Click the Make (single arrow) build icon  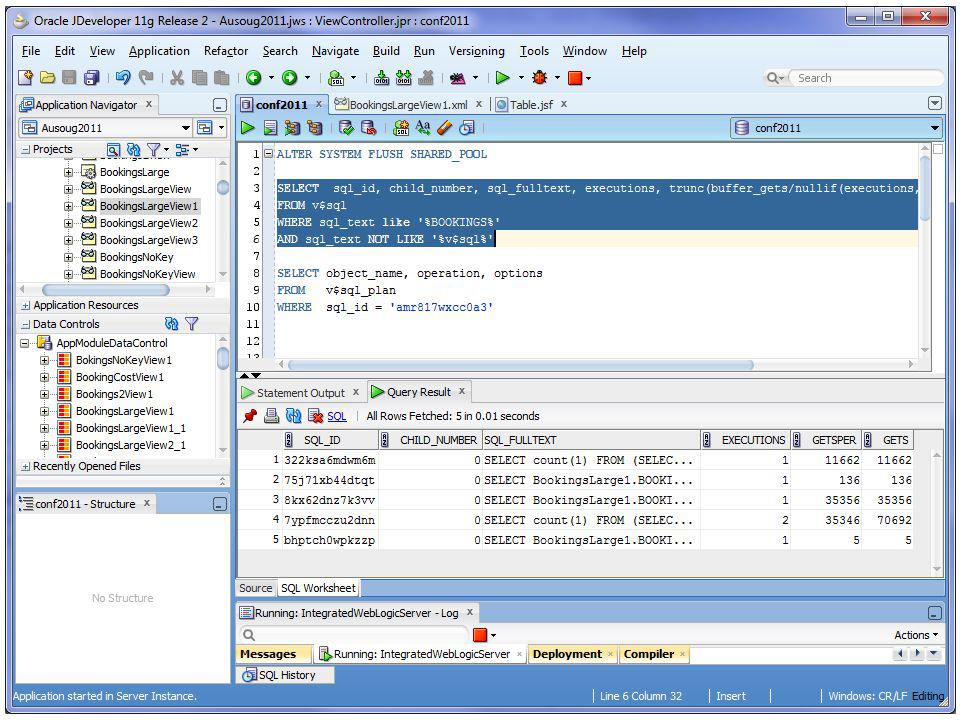click(381, 78)
